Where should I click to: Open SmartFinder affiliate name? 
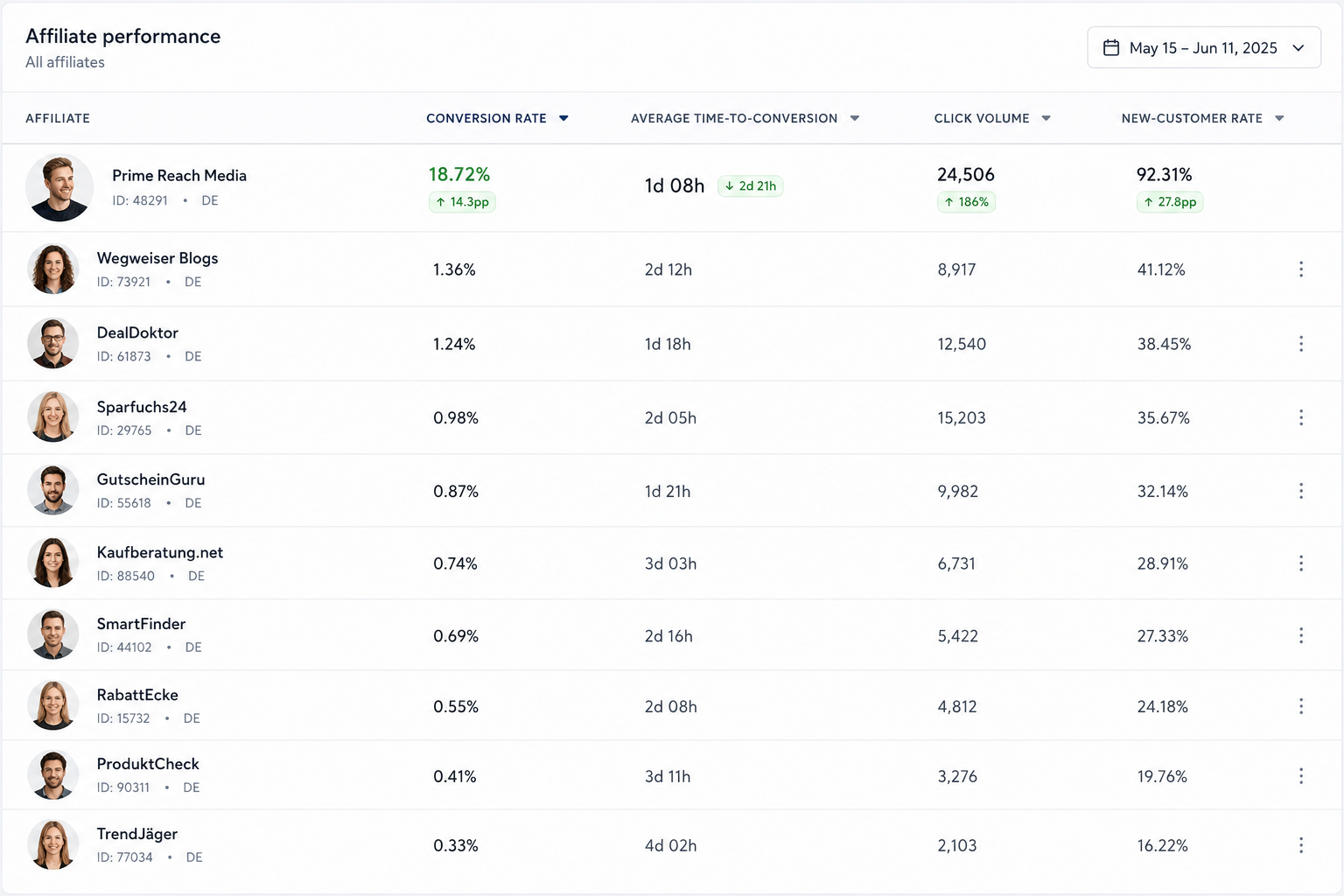(141, 624)
